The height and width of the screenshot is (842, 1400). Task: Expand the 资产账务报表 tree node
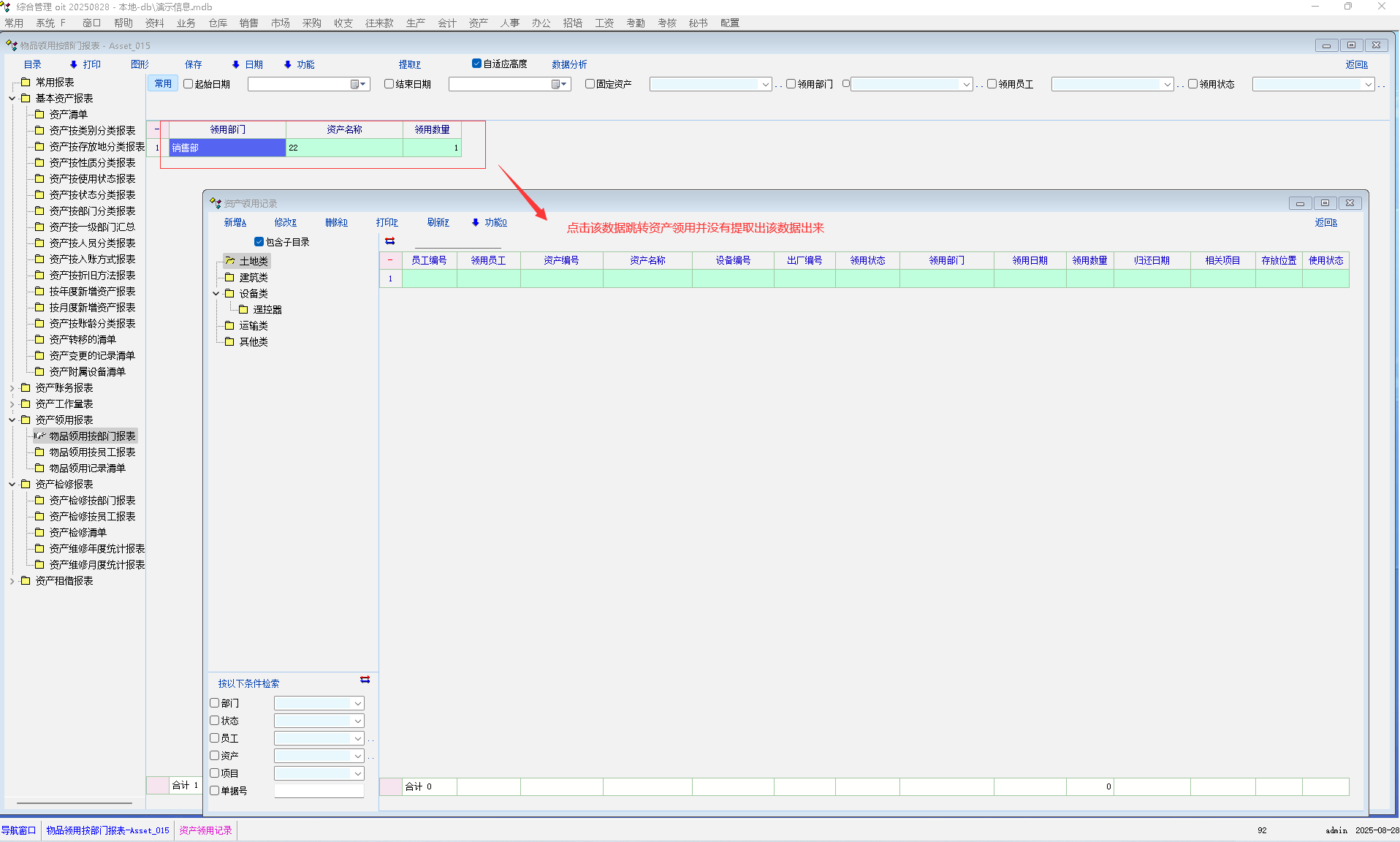(x=12, y=388)
